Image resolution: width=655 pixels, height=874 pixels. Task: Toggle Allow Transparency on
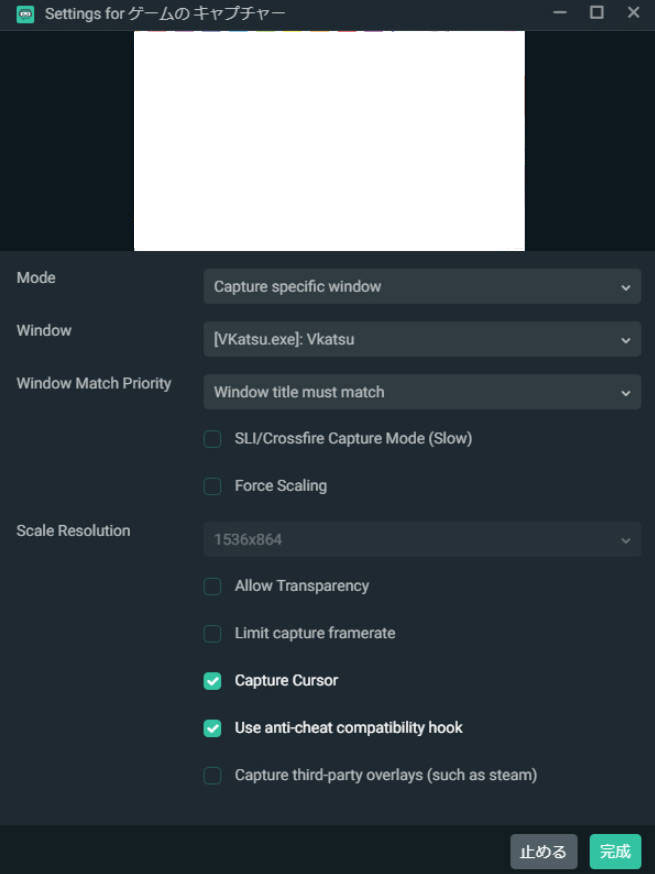[212, 586]
